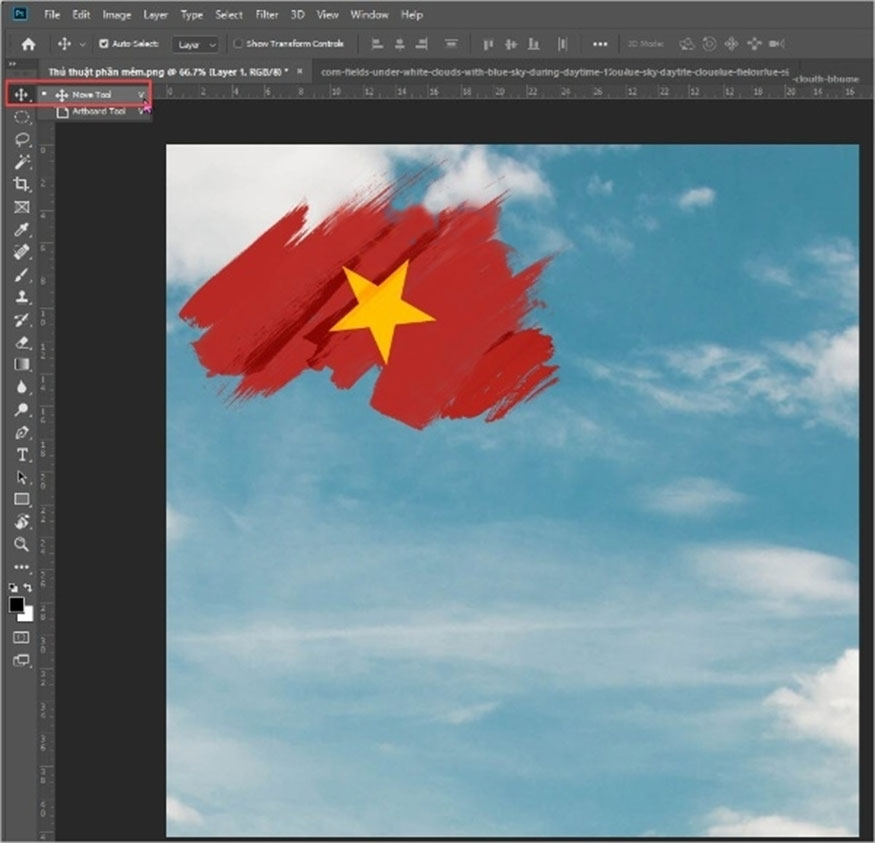
Task: Select the Eyedropper tool
Action: click(21, 228)
